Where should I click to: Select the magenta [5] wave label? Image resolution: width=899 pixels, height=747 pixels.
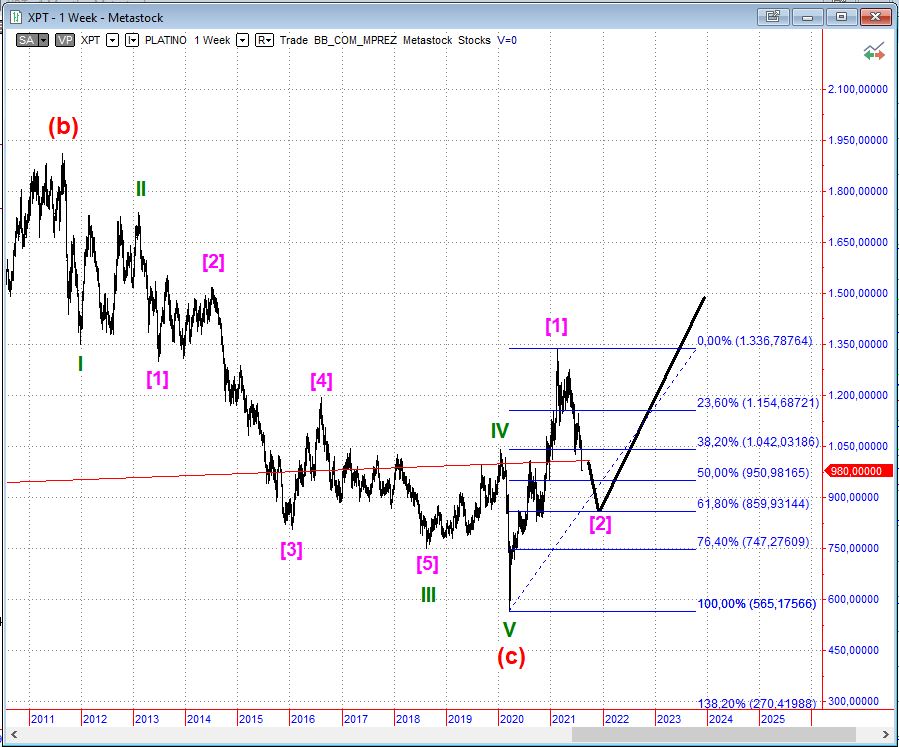tap(427, 564)
